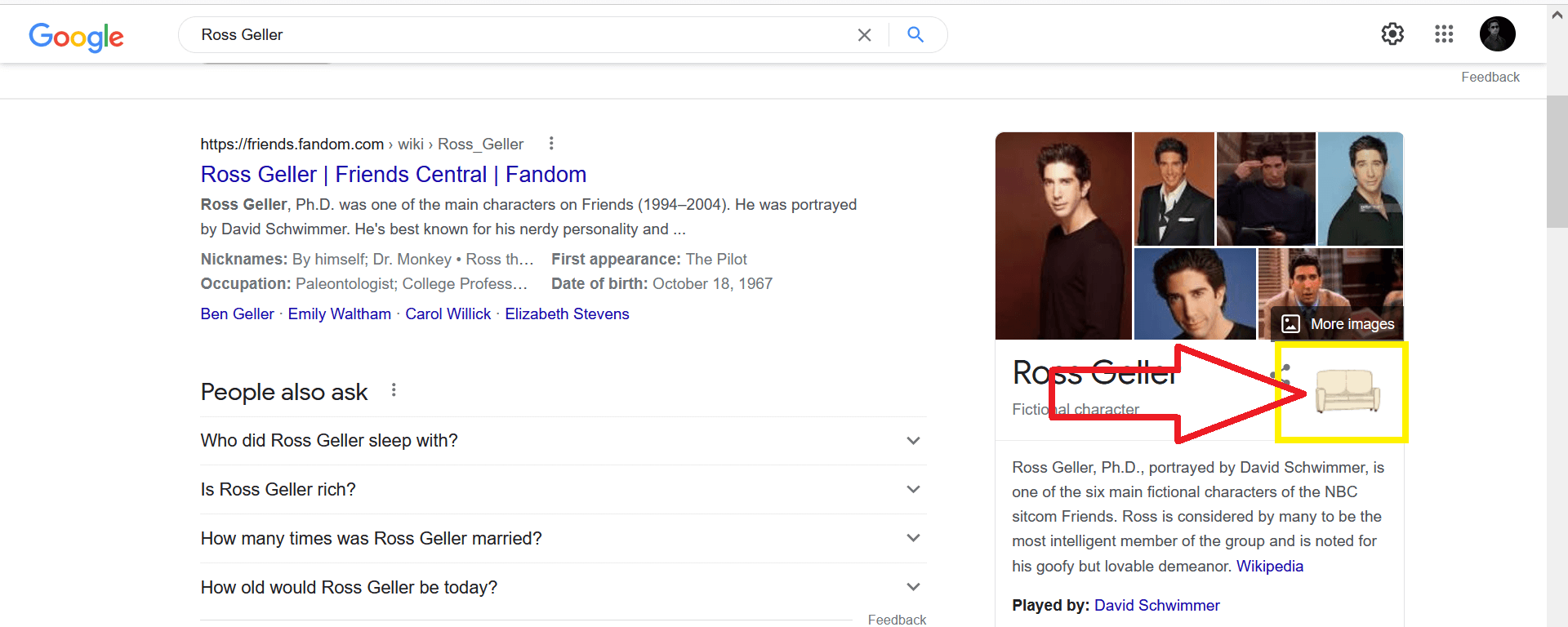Open the Ross in suit thumbnail

pyautogui.click(x=1174, y=189)
